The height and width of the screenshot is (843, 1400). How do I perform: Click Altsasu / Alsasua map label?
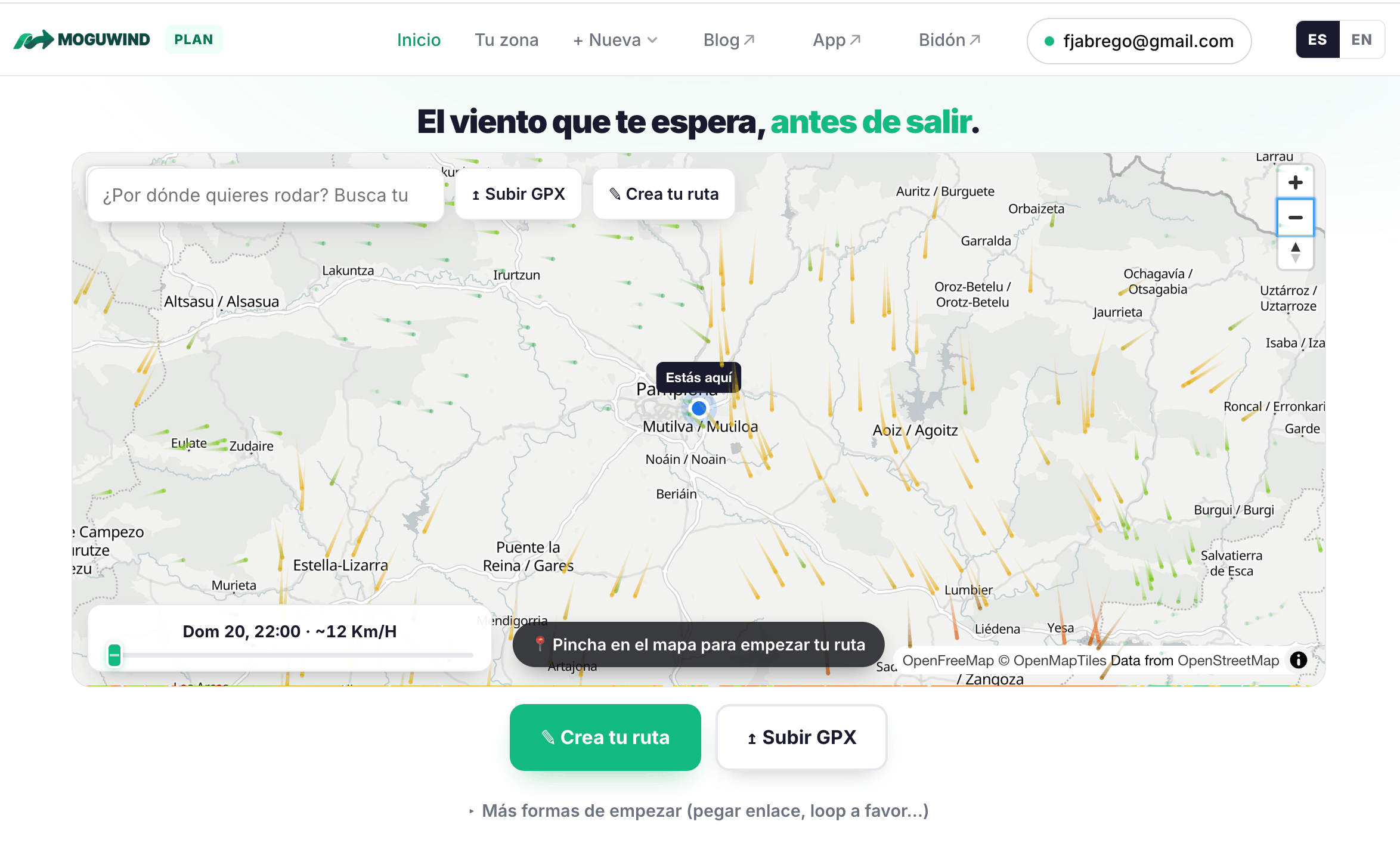pyautogui.click(x=221, y=302)
